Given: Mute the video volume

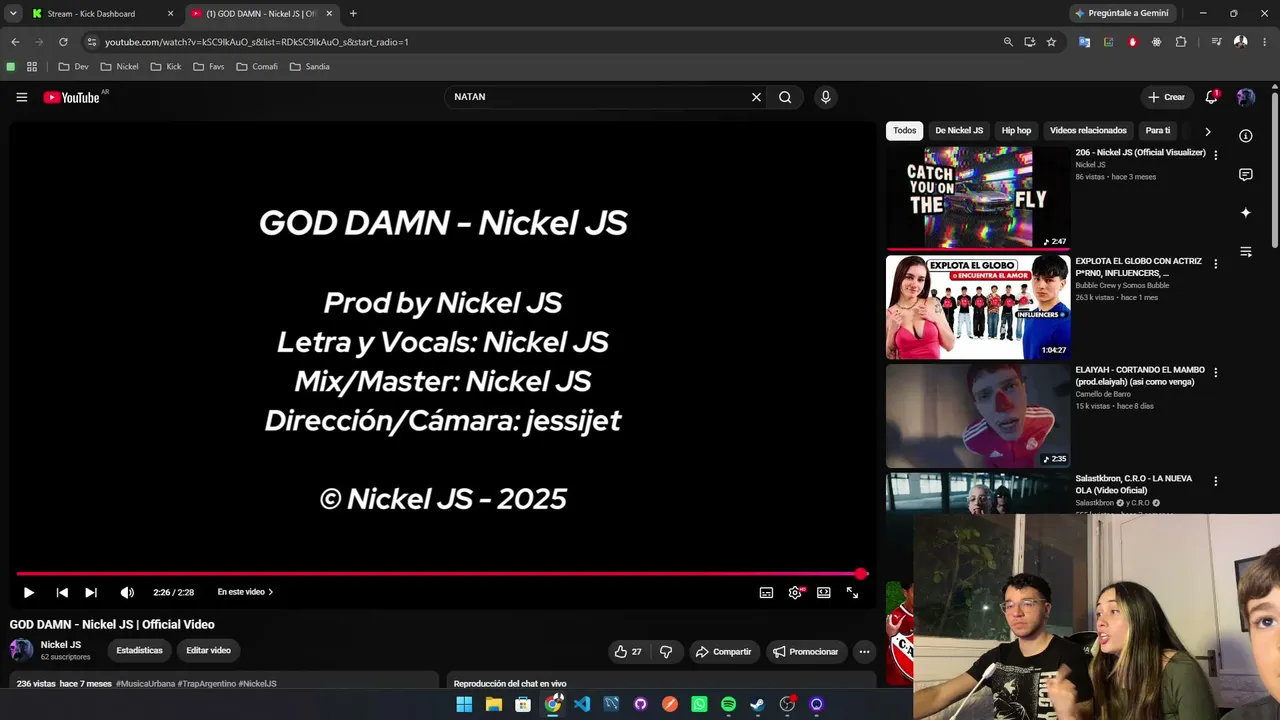Looking at the screenshot, I should click(127, 592).
